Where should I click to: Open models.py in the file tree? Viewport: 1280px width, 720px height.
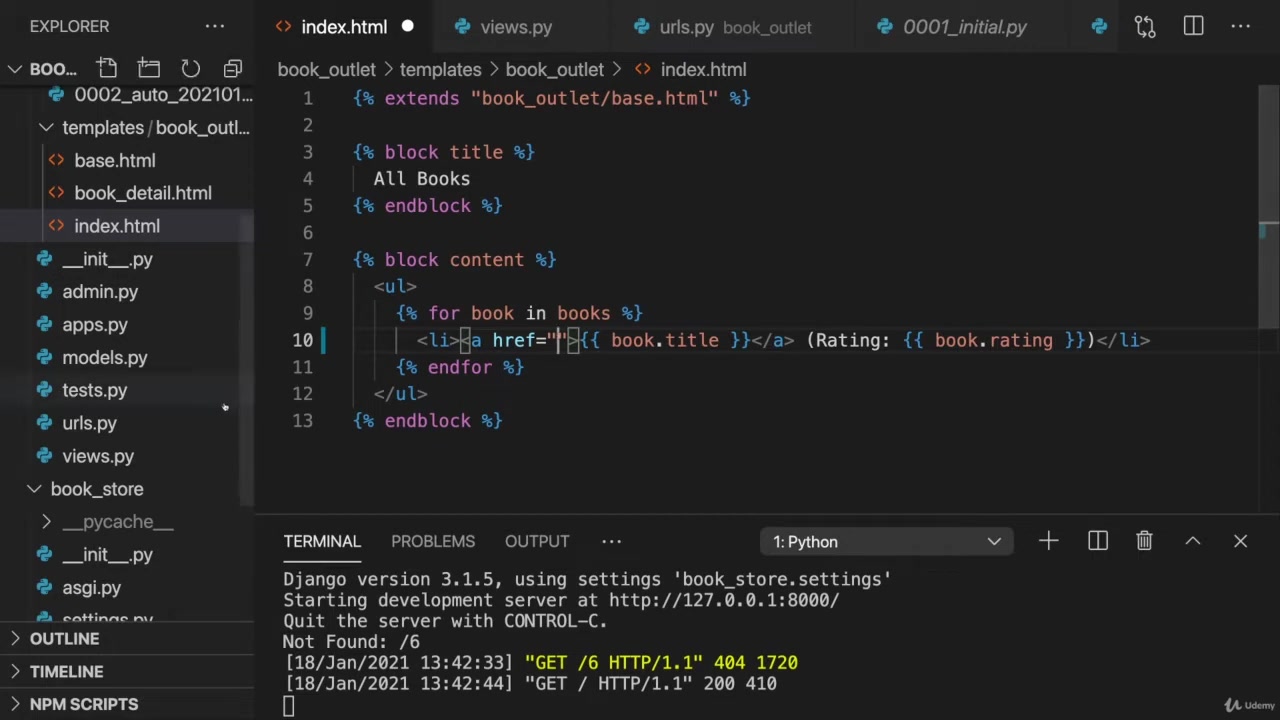pyautogui.click(x=104, y=358)
